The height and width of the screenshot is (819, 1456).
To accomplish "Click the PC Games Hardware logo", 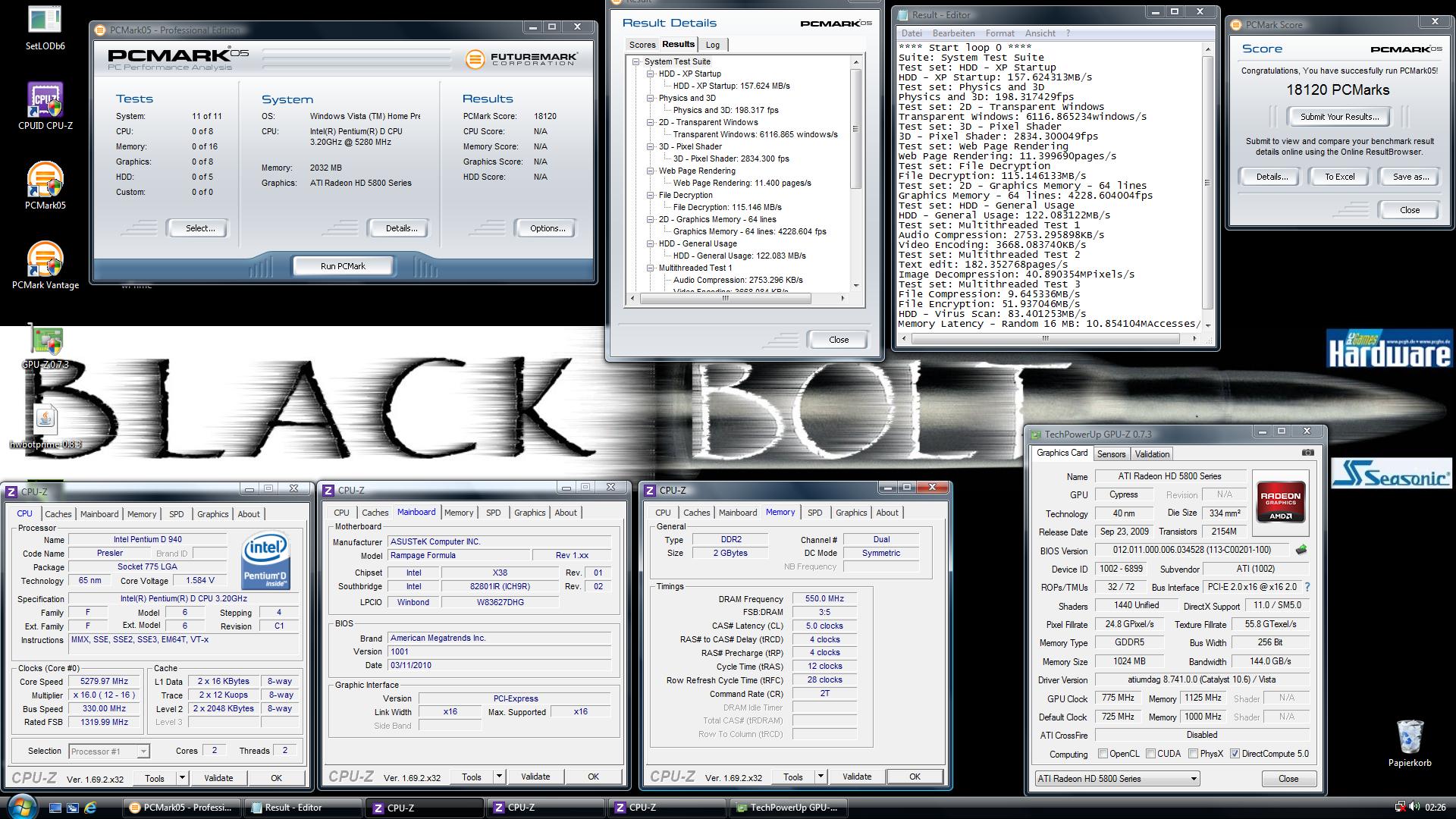I will [1389, 348].
